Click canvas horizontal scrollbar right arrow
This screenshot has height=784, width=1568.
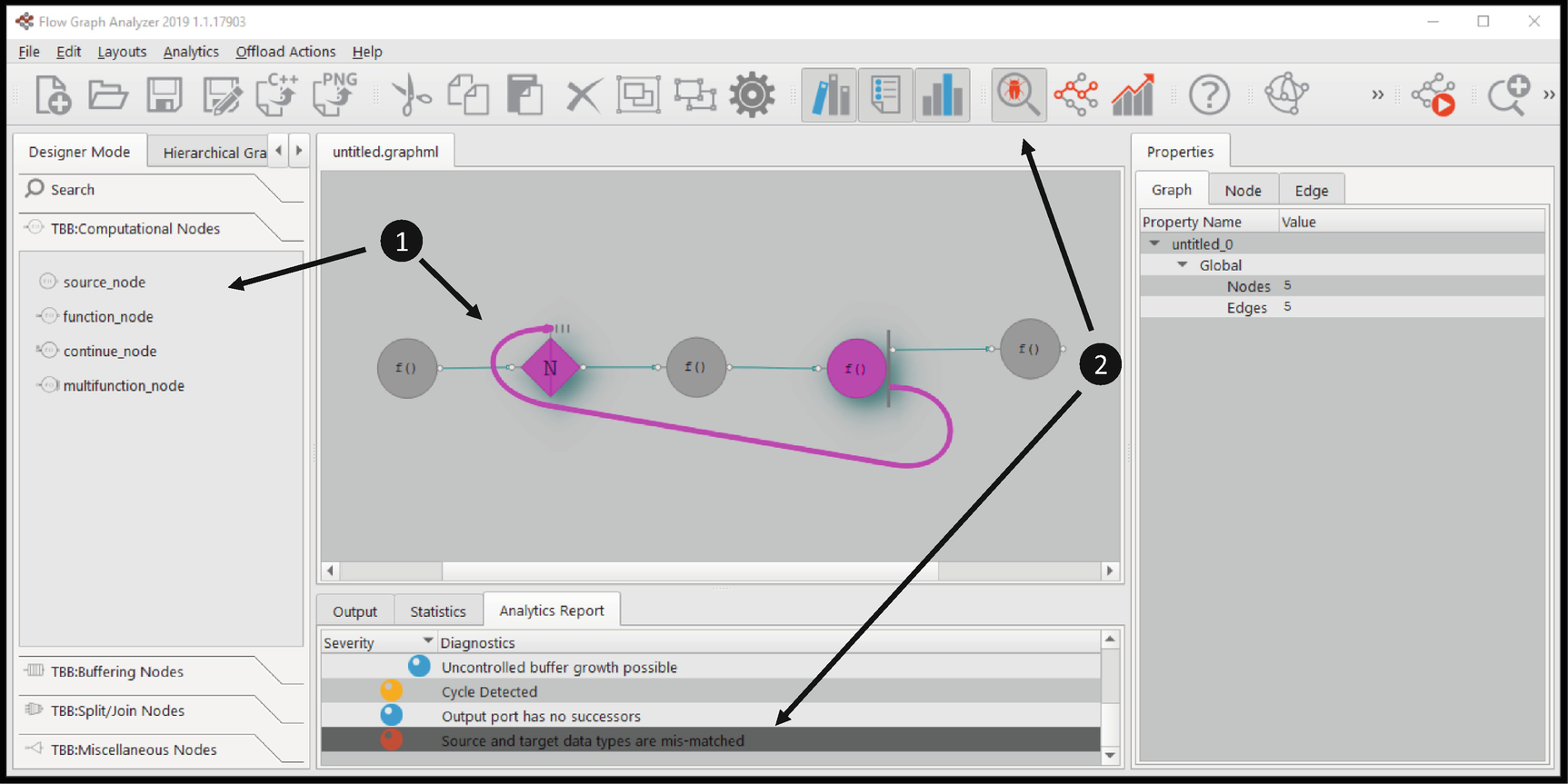1109,571
